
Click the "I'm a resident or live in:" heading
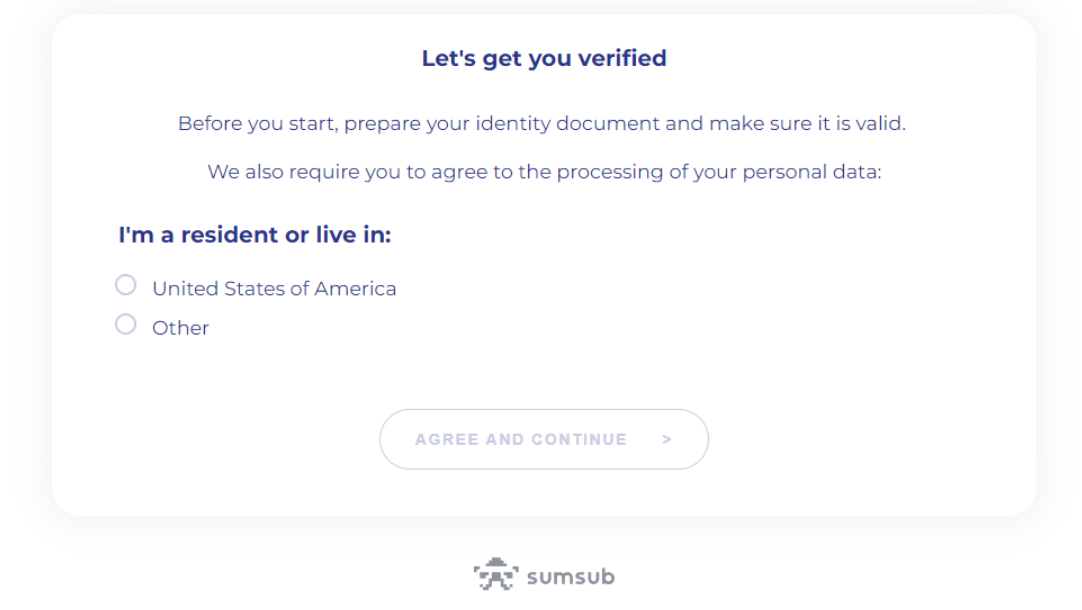254,235
